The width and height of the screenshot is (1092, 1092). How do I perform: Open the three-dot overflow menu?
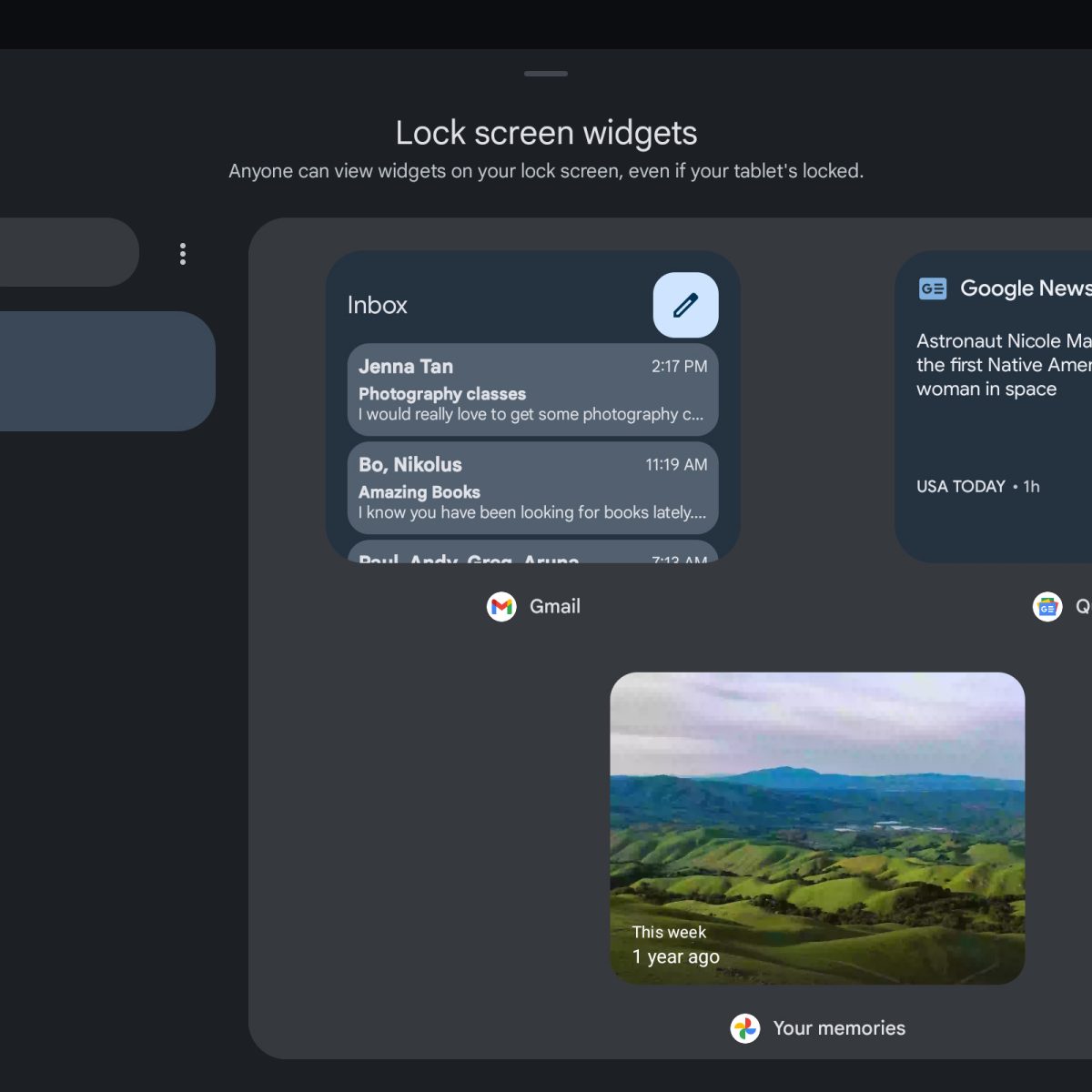pos(183,254)
